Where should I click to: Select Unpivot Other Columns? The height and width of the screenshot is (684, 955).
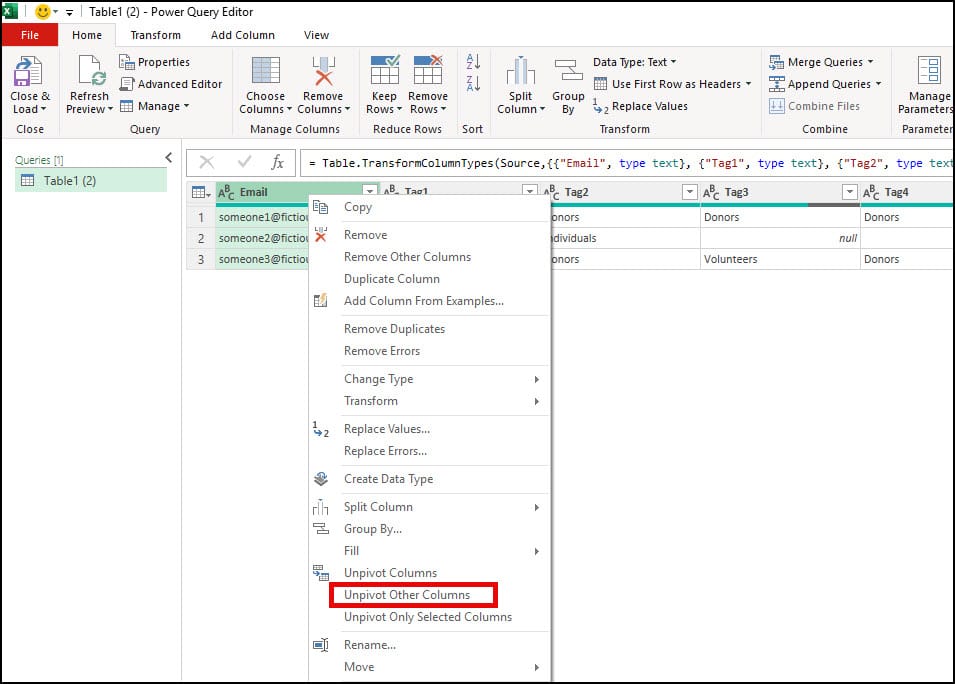(x=412, y=595)
